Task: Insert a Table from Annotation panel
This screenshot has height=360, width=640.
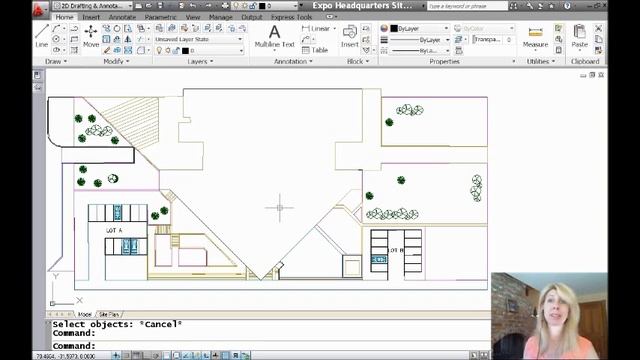Action: pos(315,50)
